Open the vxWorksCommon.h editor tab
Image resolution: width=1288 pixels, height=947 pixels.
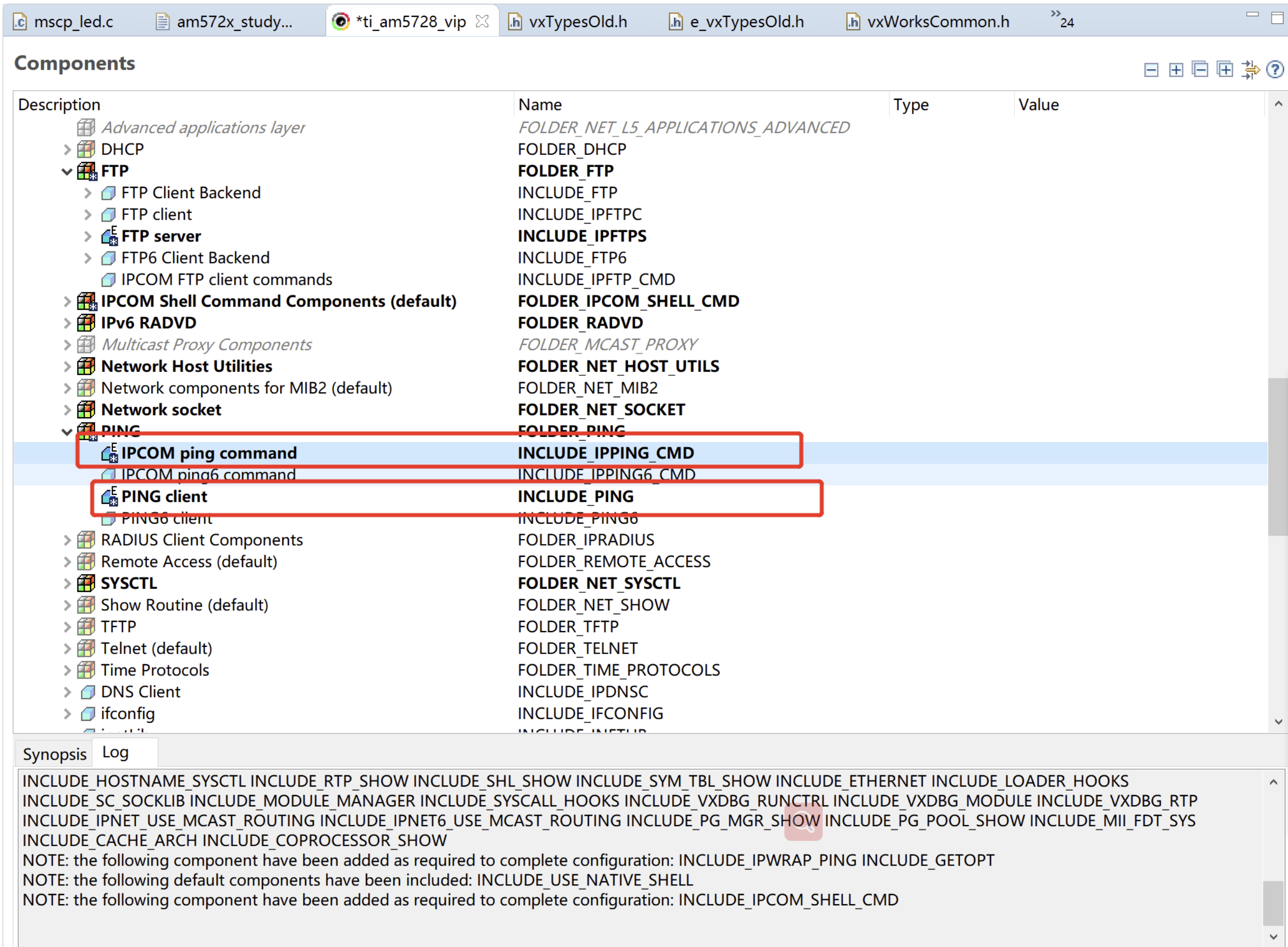click(937, 22)
